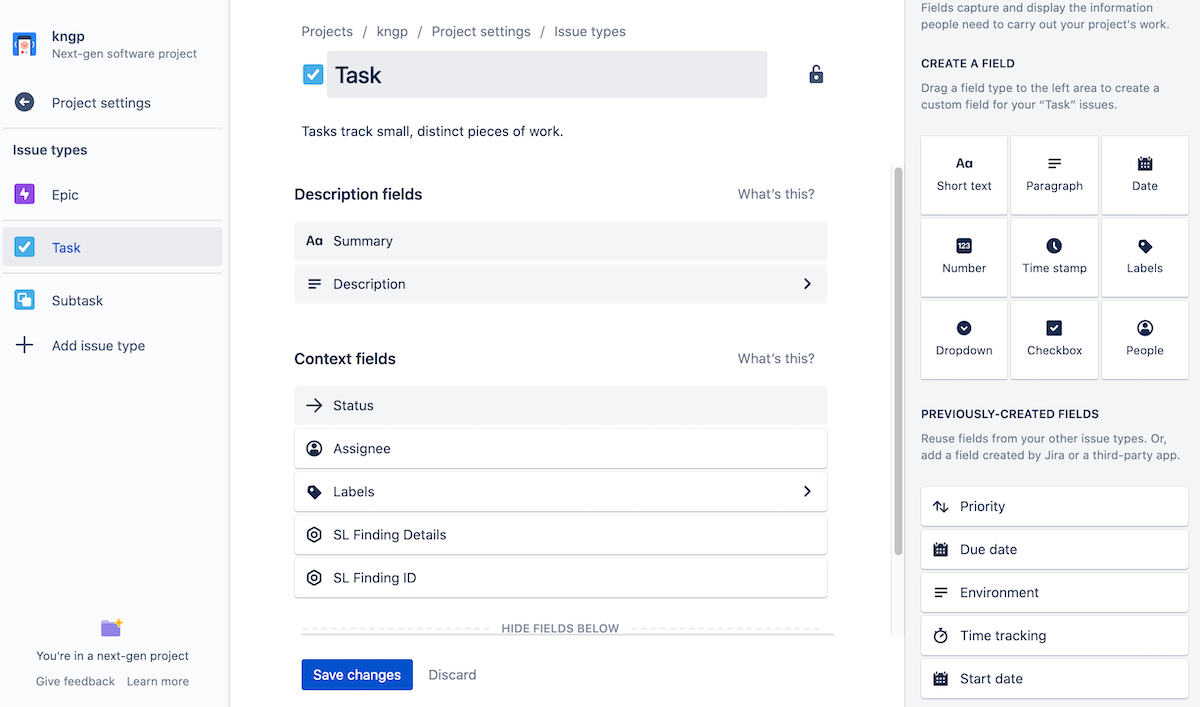Viewport: 1200px width, 707px height.
Task: Click the arrow icon in Status field
Action: (314, 405)
